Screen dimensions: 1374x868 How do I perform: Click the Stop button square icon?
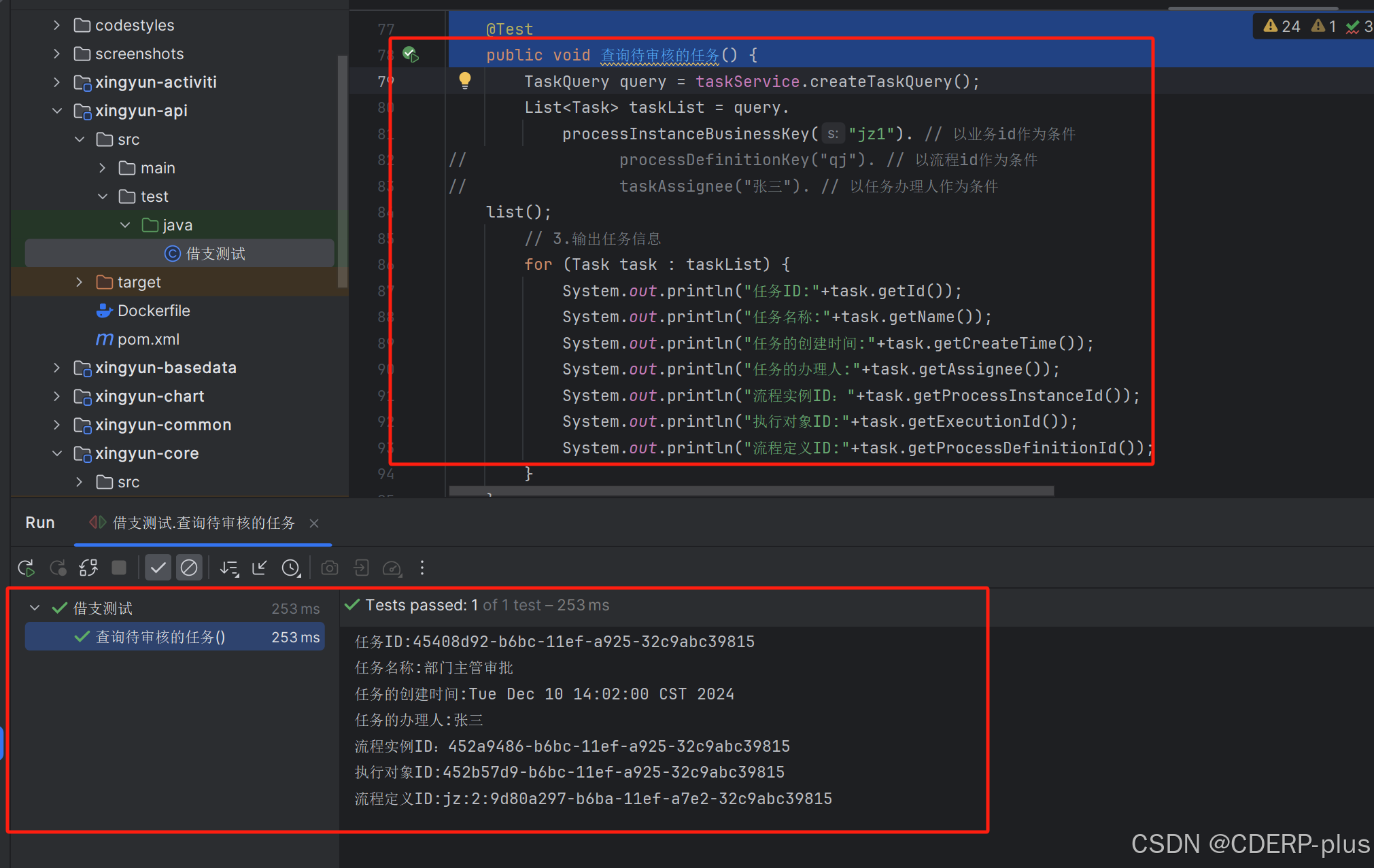[x=119, y=568]
